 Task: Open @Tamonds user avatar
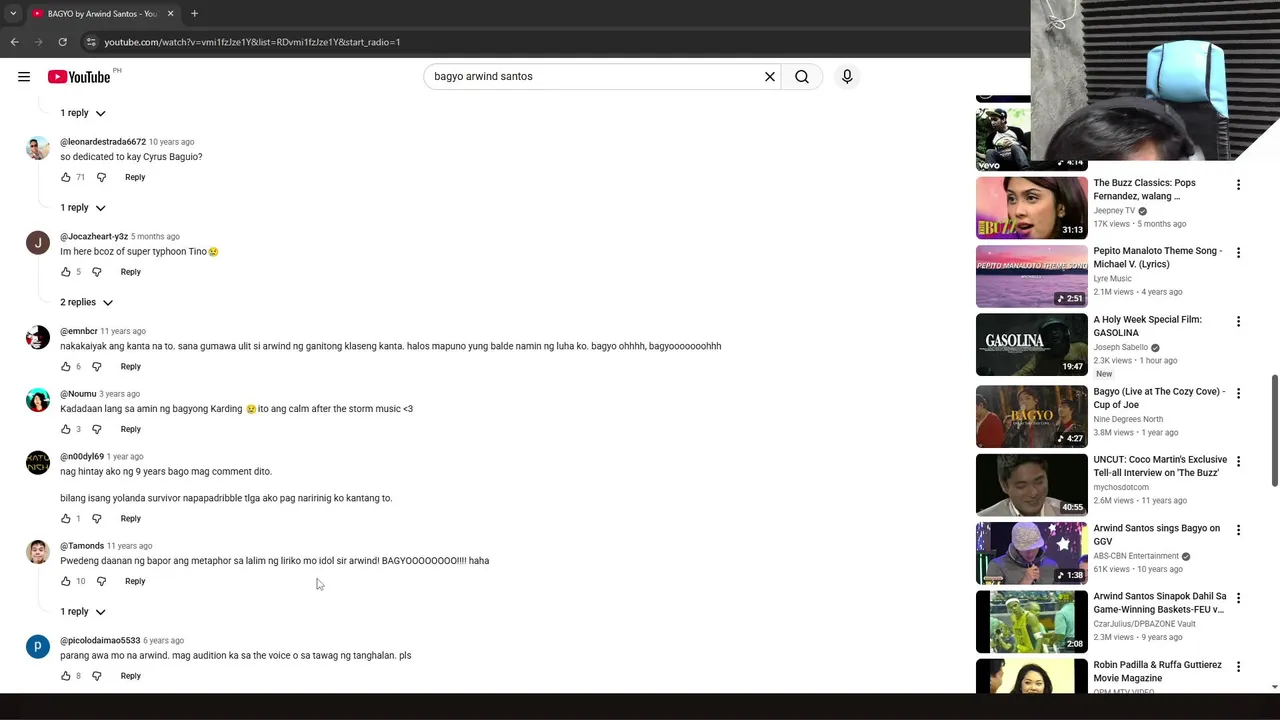(x=38, y=552)
